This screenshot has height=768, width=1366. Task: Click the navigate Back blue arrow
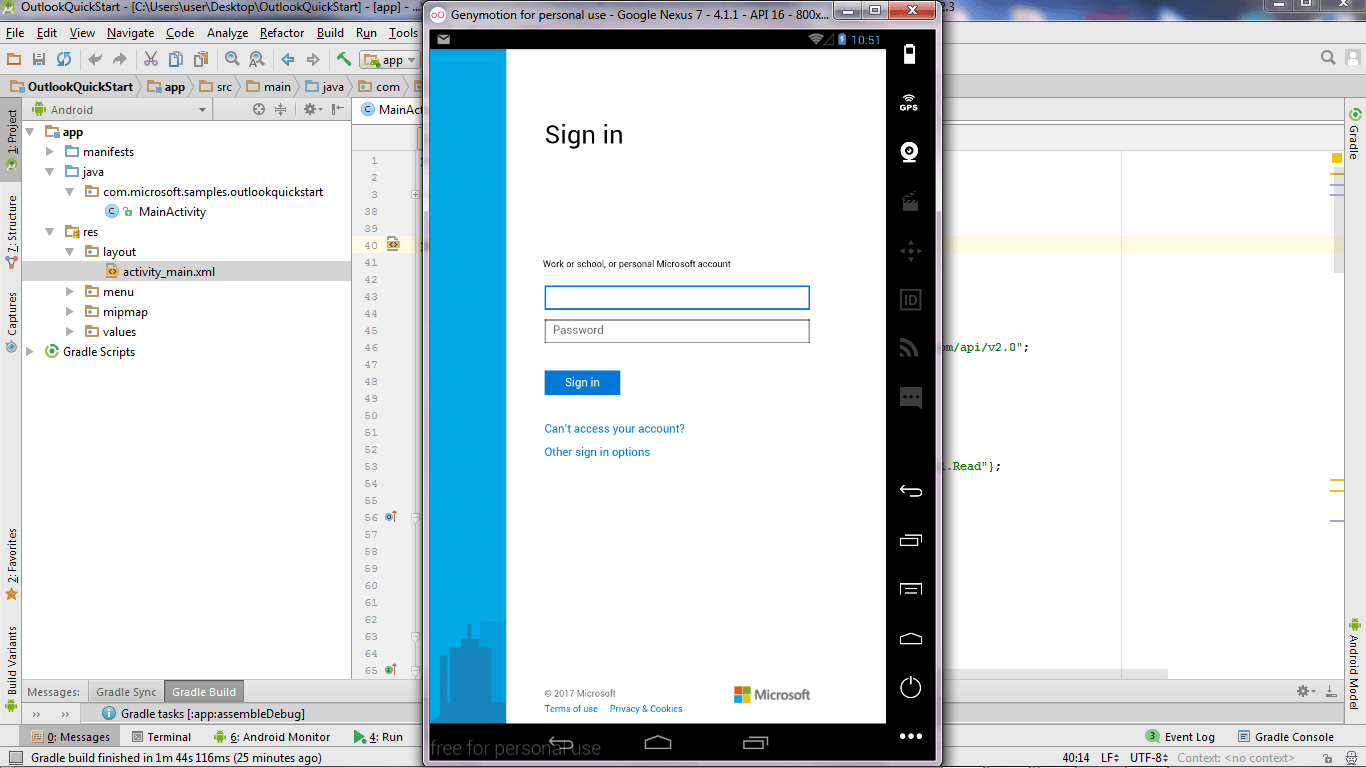(x=288, y=60)
